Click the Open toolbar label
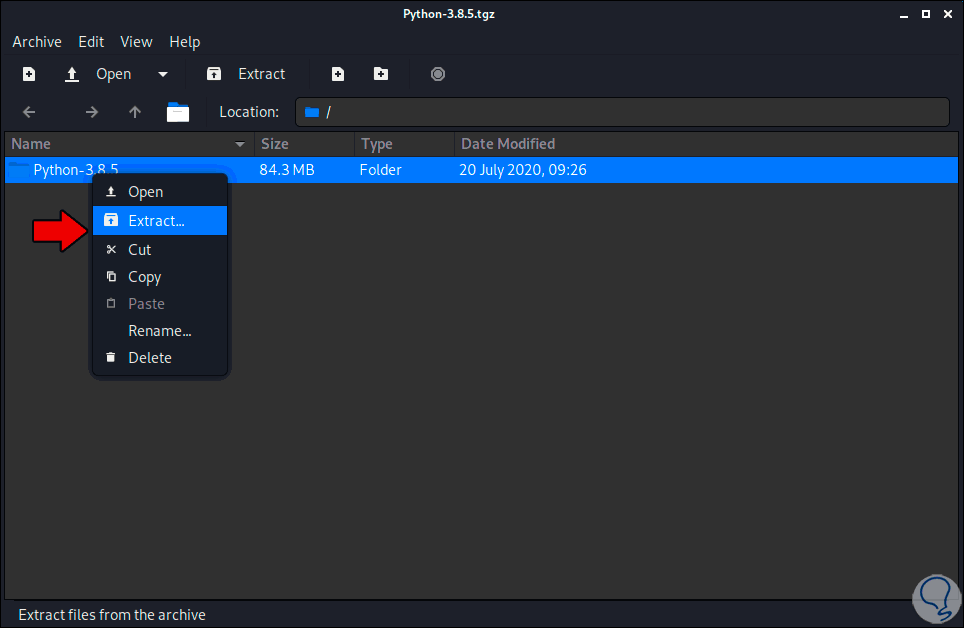This screenshot has width=964, height=628. pos(114,74)
